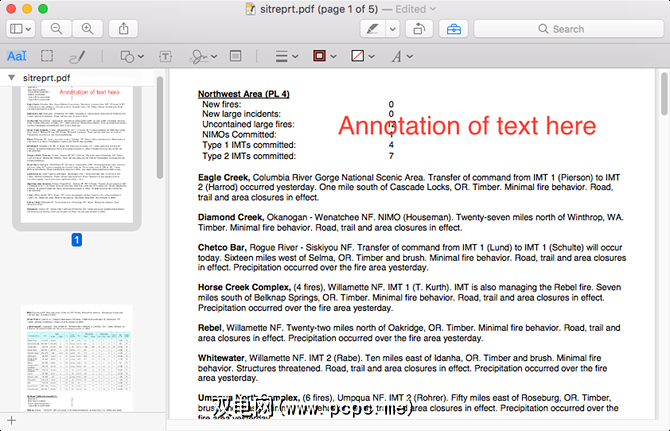The height and width of the screenshot is (431, 670).
Task: Open the Share button
Action: (x=123, y=29)
